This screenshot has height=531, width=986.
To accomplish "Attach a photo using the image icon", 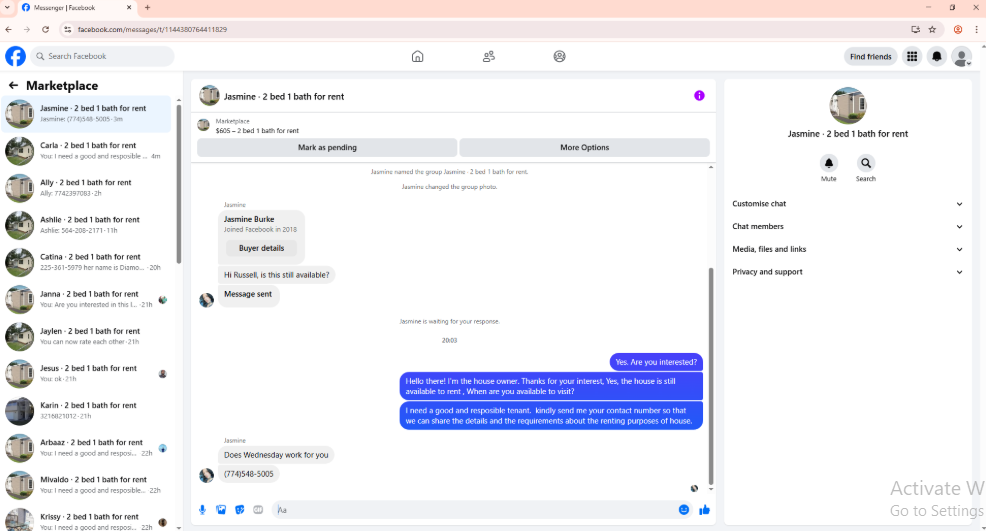I will tap(221, 510).
